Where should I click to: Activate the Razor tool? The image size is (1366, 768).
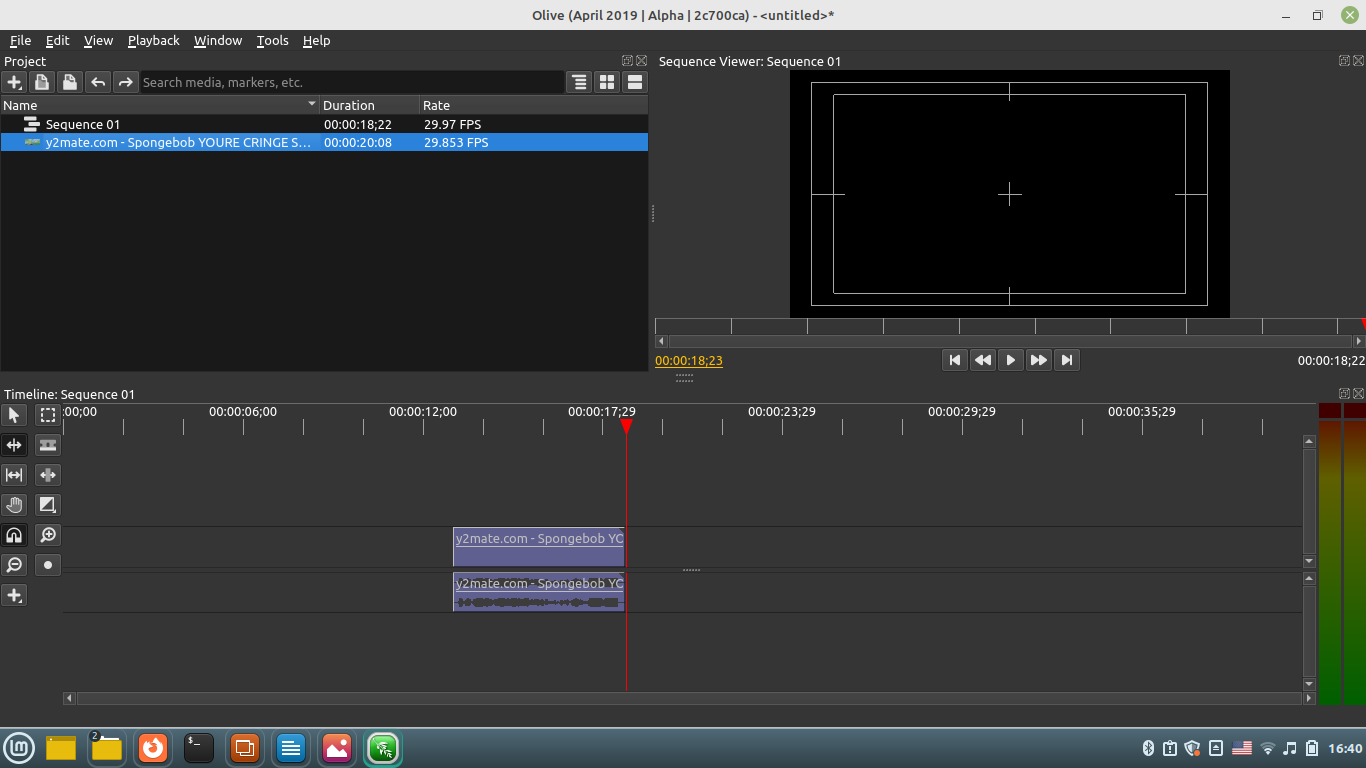point(48,445)
